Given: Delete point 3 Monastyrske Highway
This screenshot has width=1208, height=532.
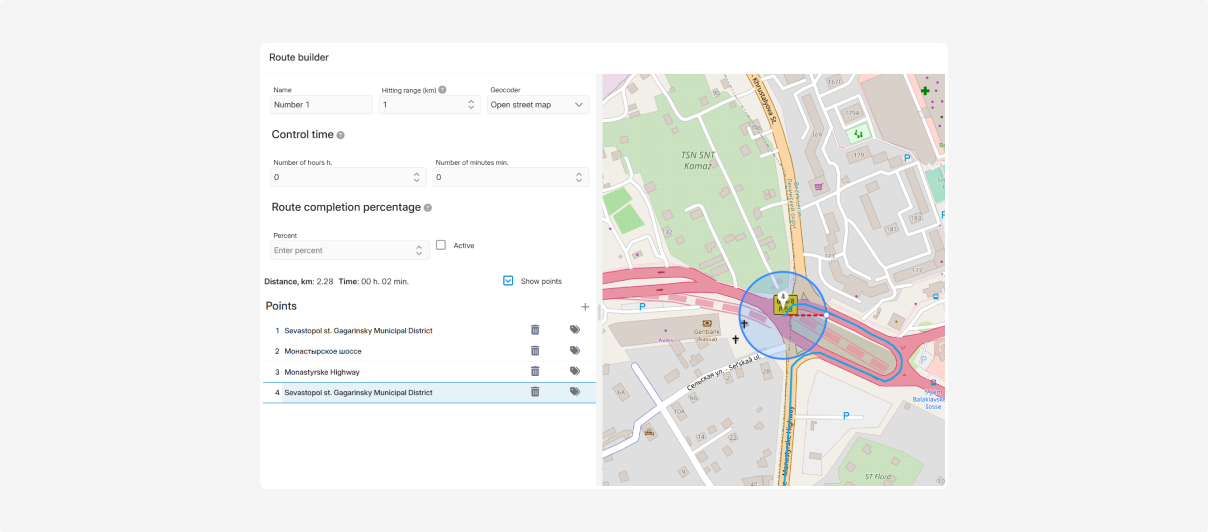Looking at the screenshot, I should click(535, 371).
